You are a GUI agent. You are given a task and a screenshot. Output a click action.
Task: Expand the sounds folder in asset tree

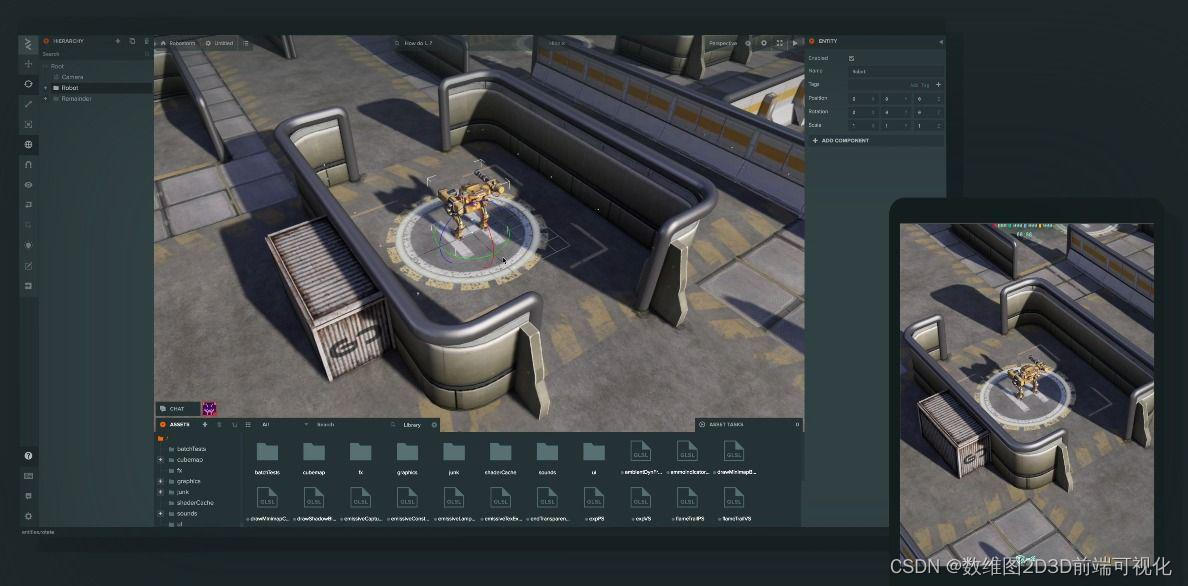point(161,513)
